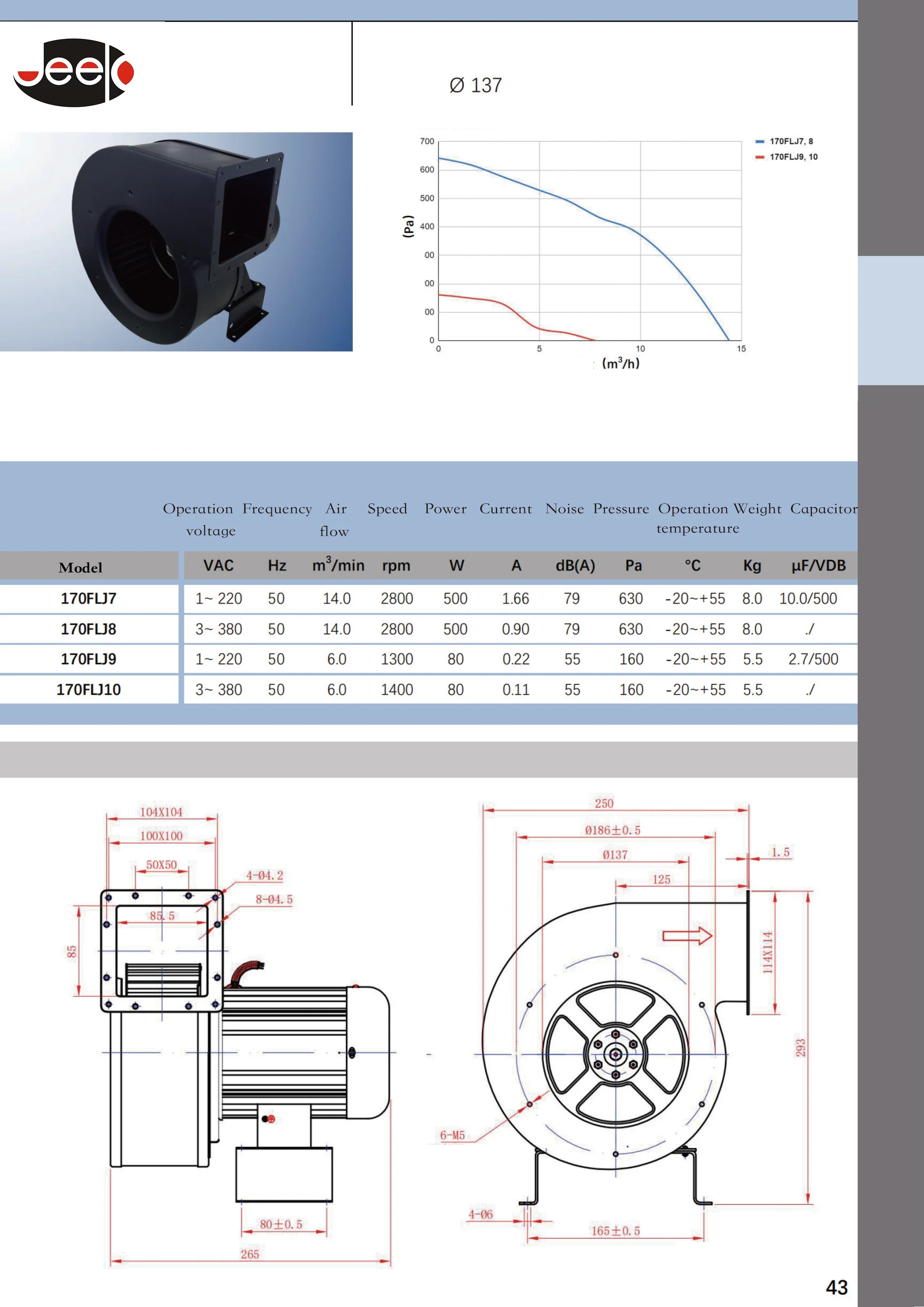Viewport: 924px width, 1307px height.
Task: Click the page number 43
Action: point(837,1287)
